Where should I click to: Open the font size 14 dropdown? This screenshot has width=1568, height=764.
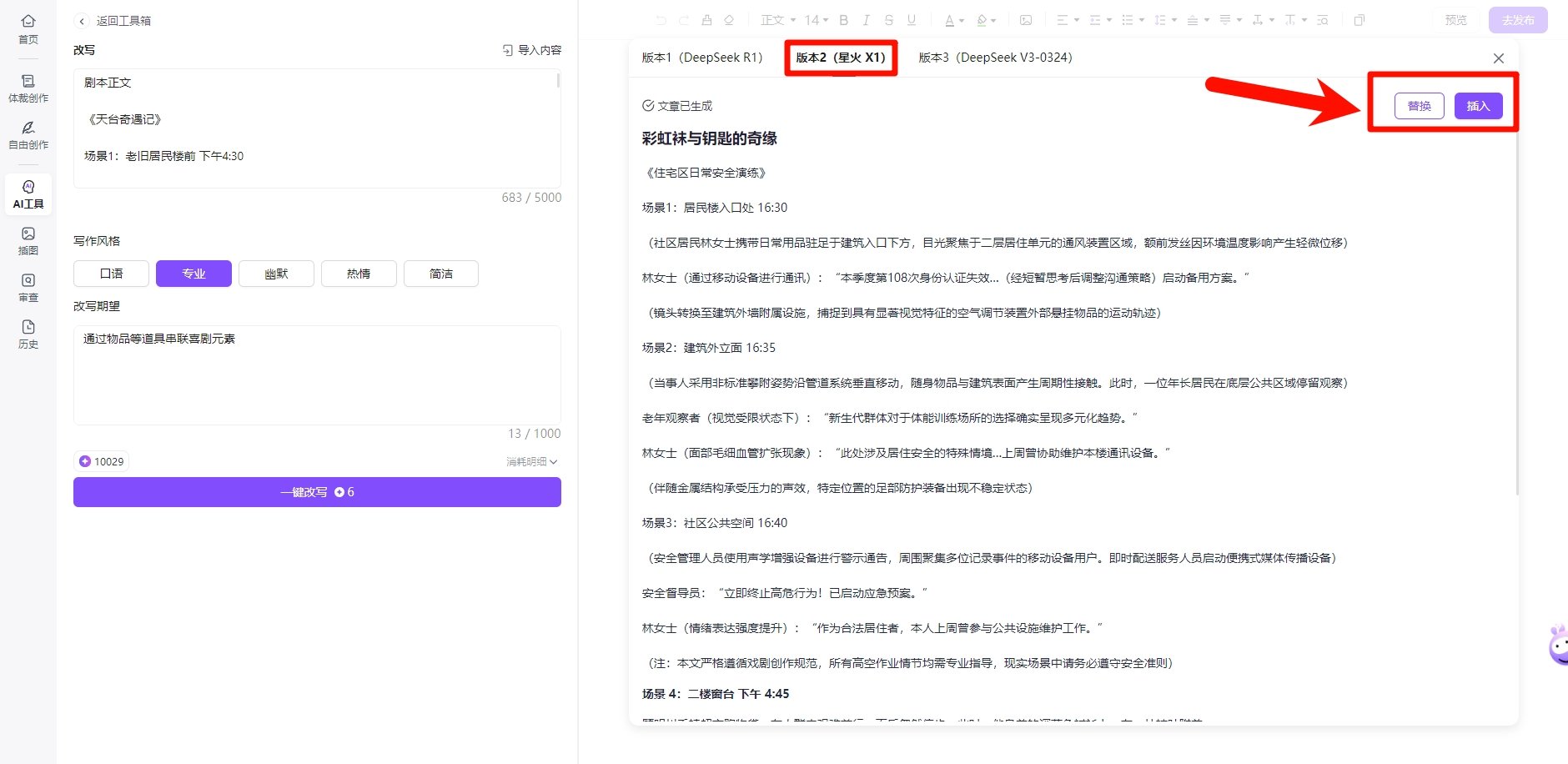[816, 19]
